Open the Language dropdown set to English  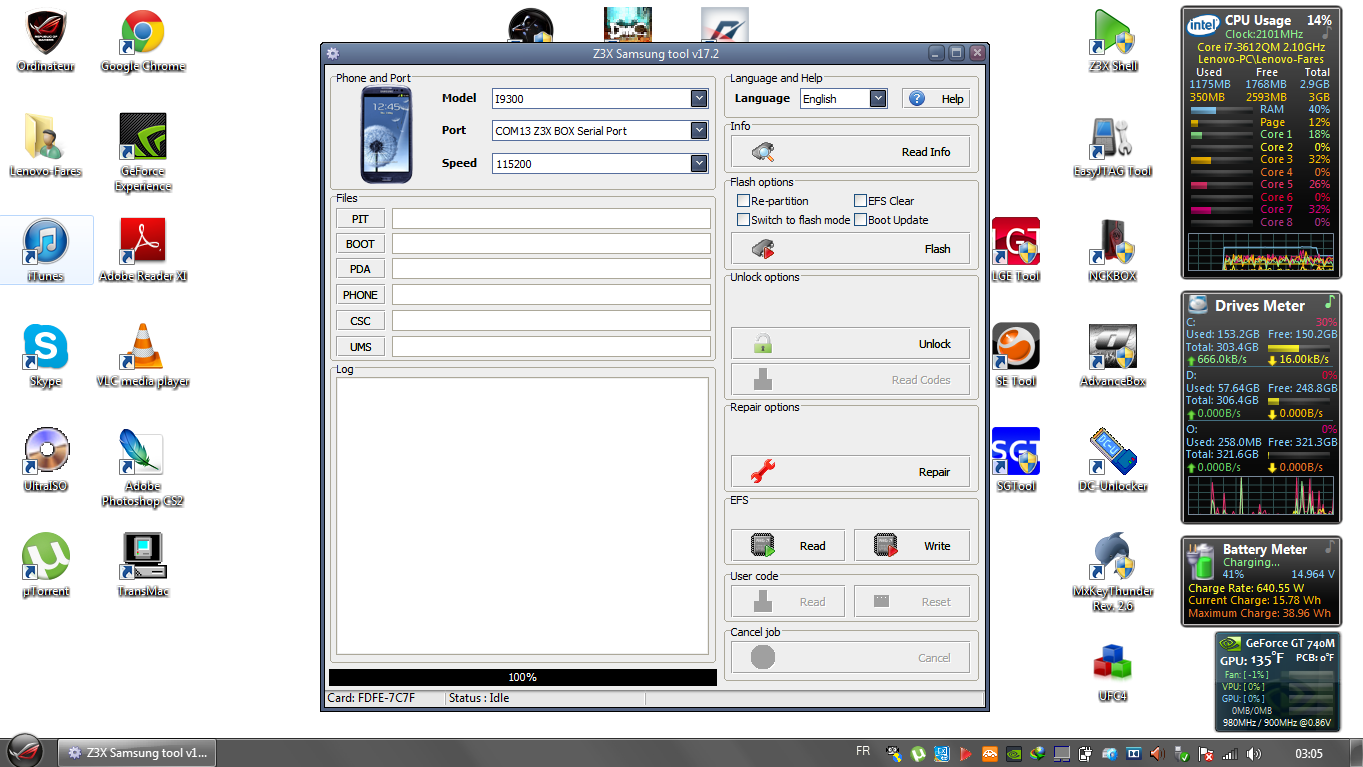pos(878,98)
